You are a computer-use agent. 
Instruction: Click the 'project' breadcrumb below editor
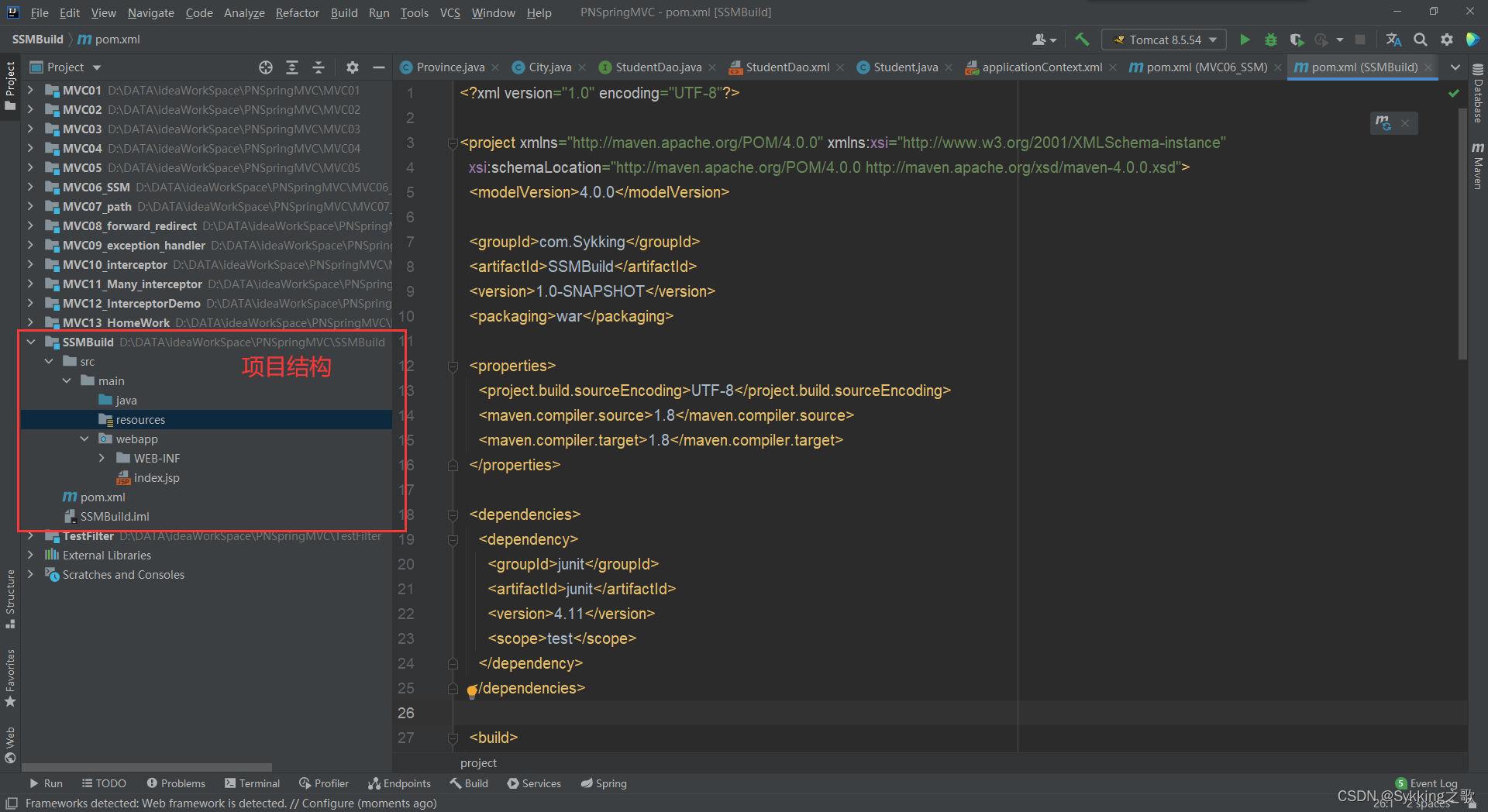tap(478, 762)
